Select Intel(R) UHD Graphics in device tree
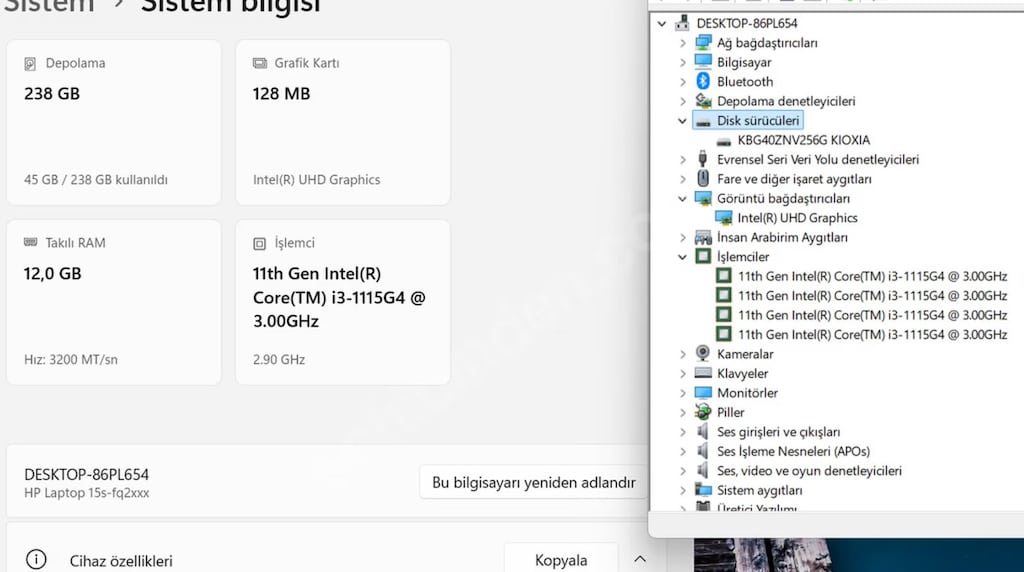 (x=797, y=218)
